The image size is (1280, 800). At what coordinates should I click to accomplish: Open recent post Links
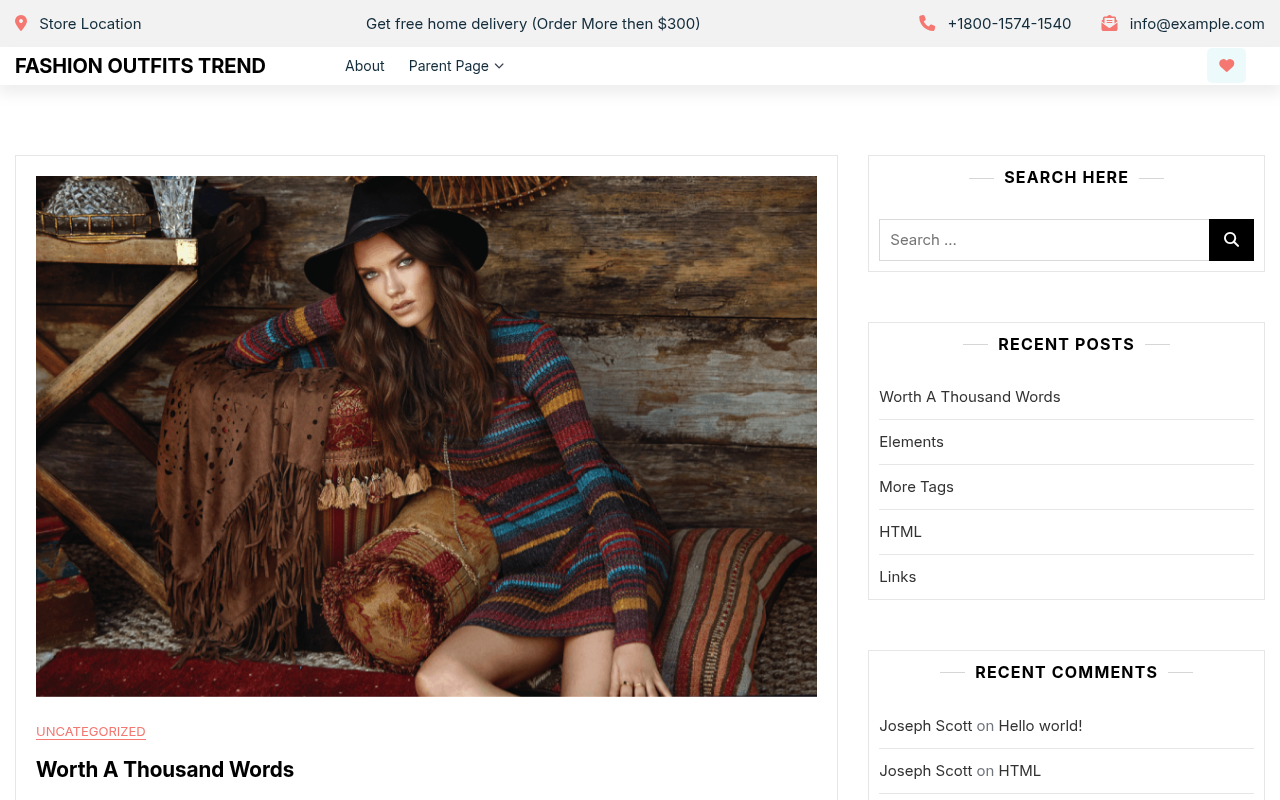point(897,577)
